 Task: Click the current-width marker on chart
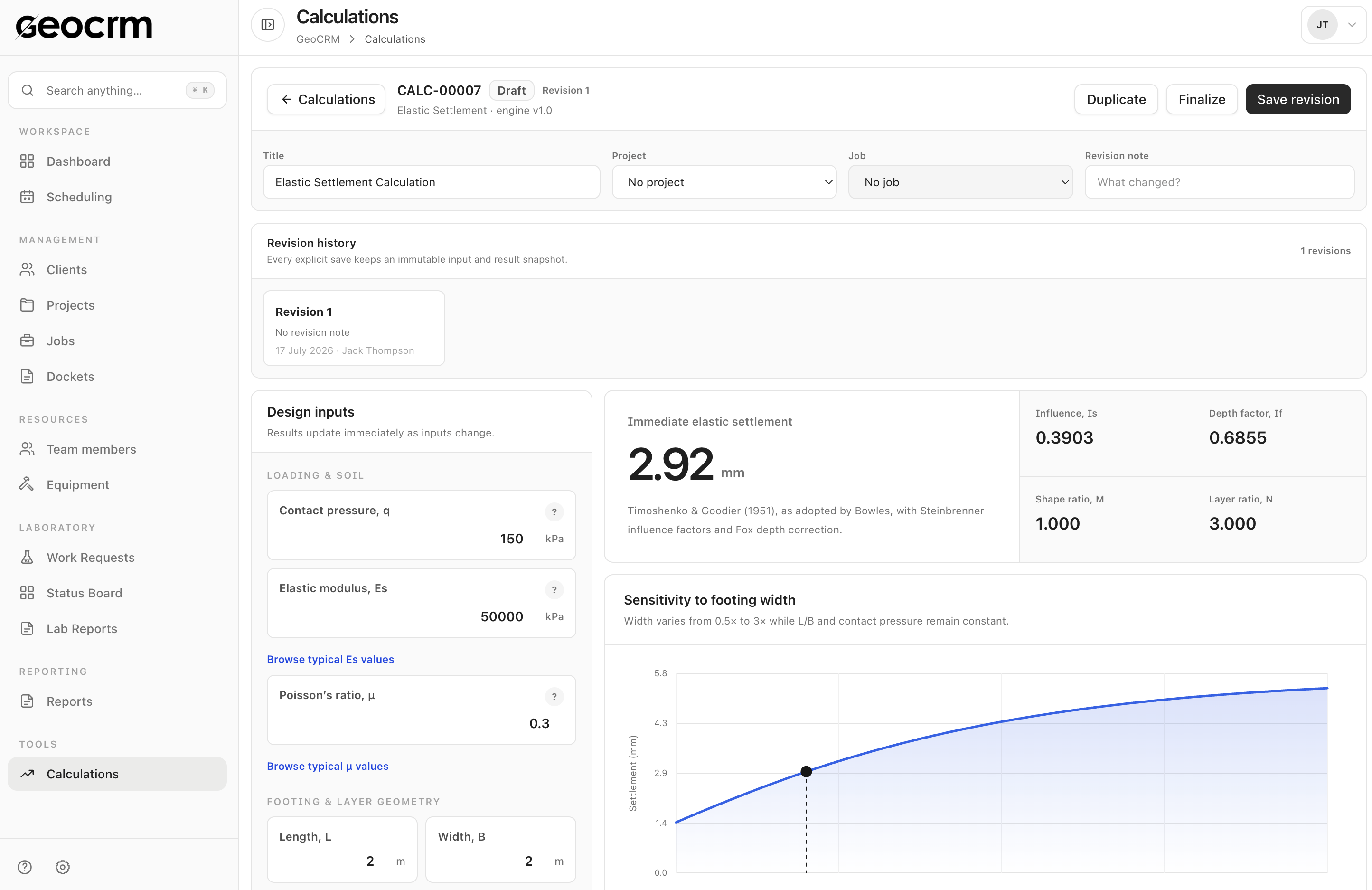click(806, 772)
